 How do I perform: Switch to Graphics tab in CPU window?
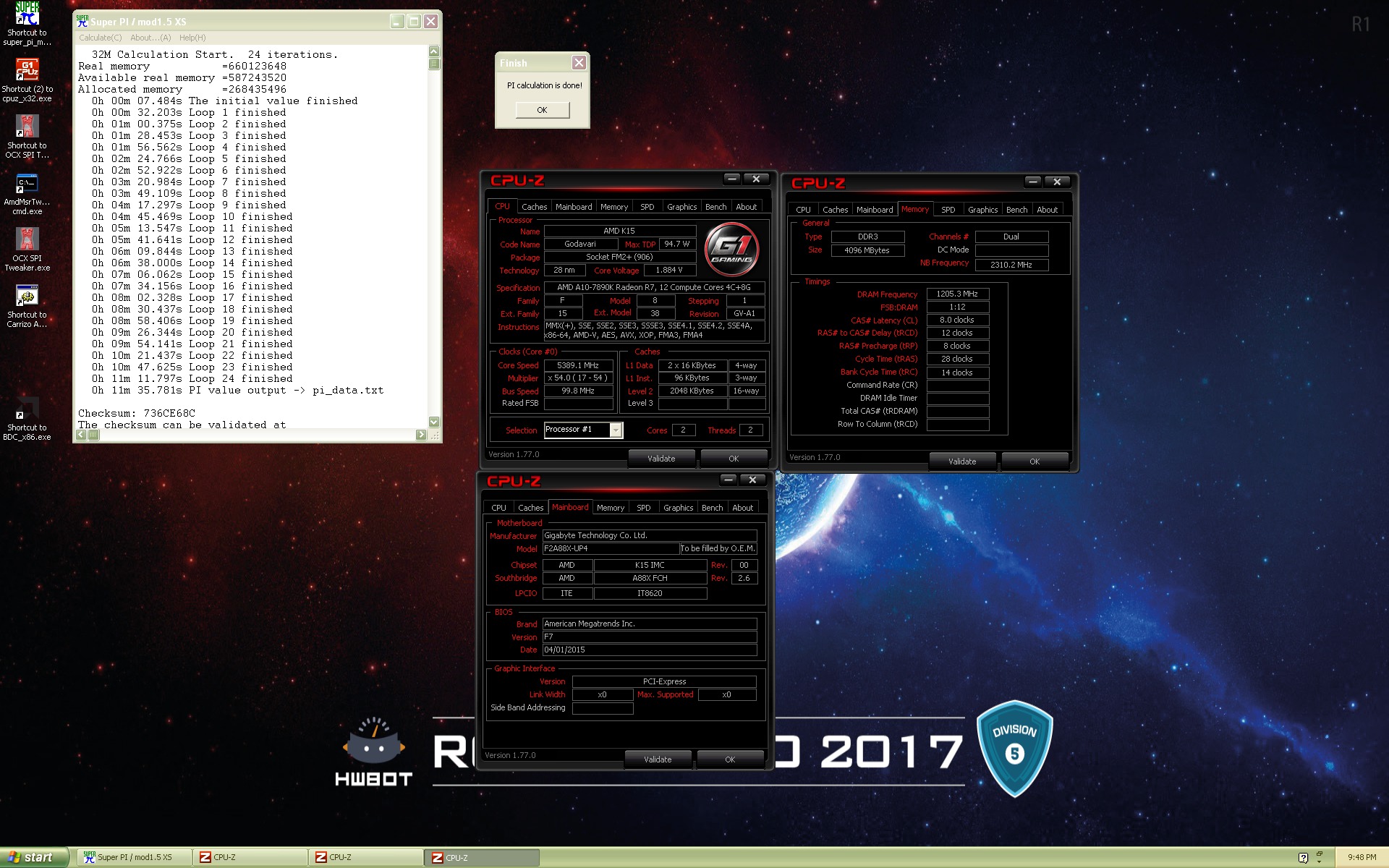point(681,207)
